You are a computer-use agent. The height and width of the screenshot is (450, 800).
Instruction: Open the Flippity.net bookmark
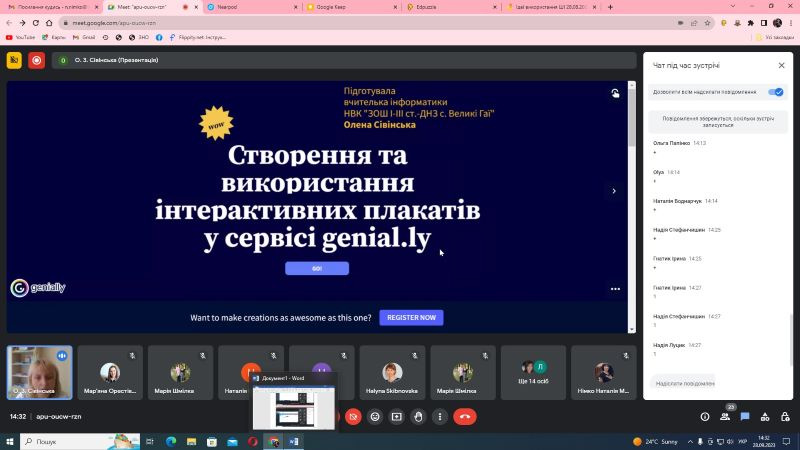tap(198, 37)
